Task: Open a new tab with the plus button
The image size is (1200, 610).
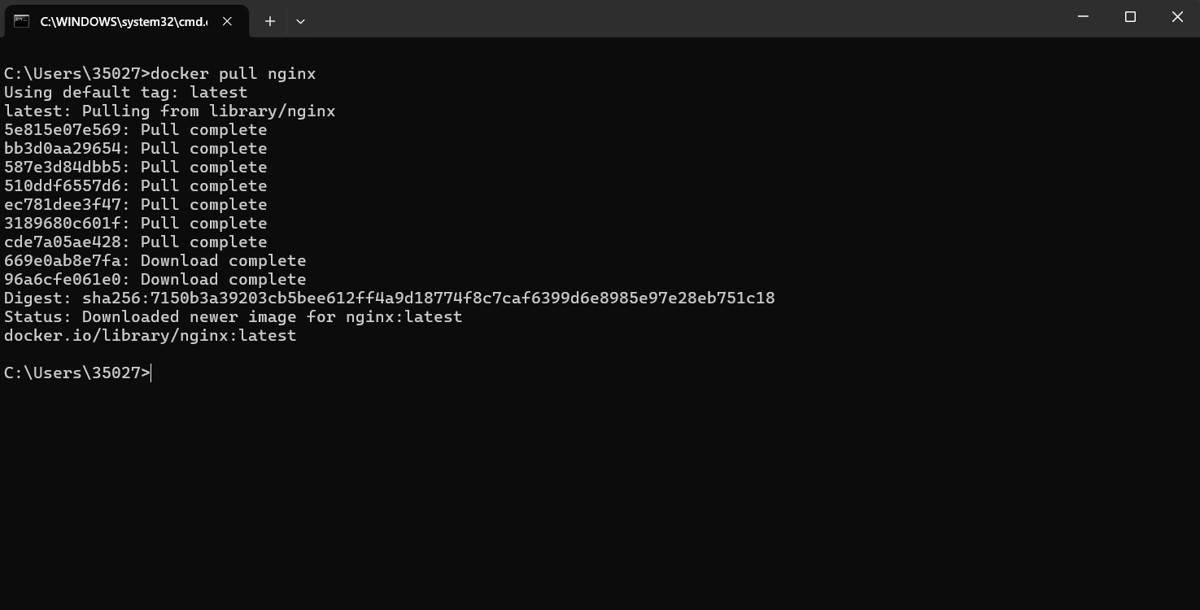Action: (x=270, y=21)
